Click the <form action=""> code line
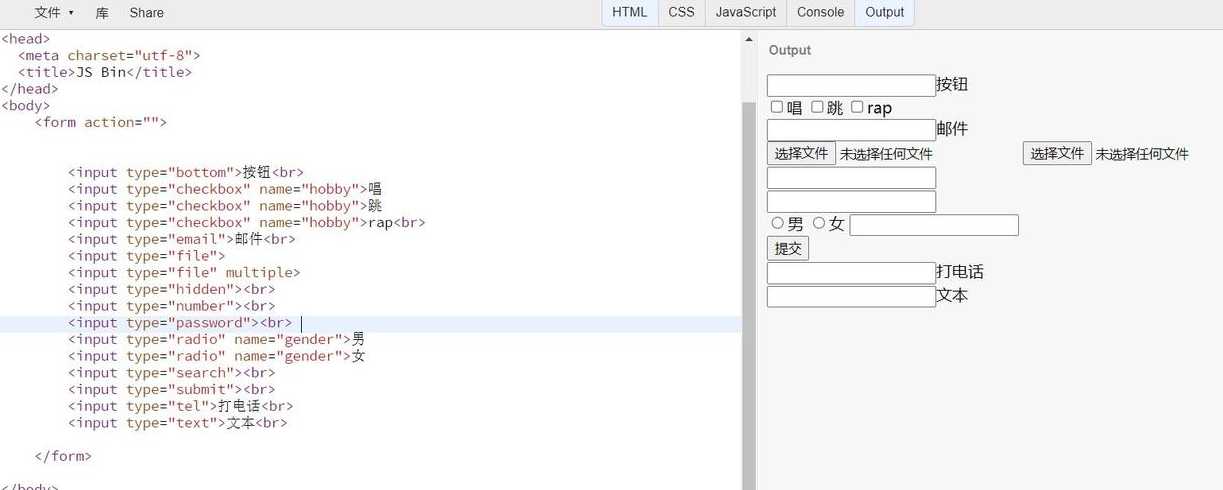Screen dimensions: 1223x490 [100, 122]
